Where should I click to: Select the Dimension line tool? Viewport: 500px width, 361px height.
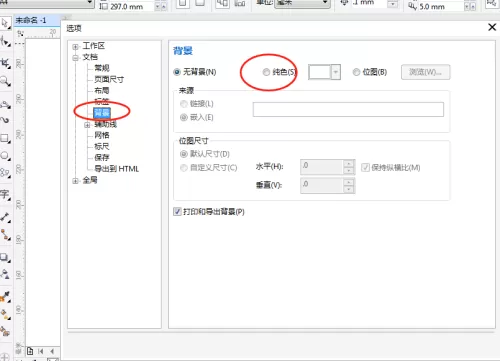pyautogui.click(x=5, y=217)
